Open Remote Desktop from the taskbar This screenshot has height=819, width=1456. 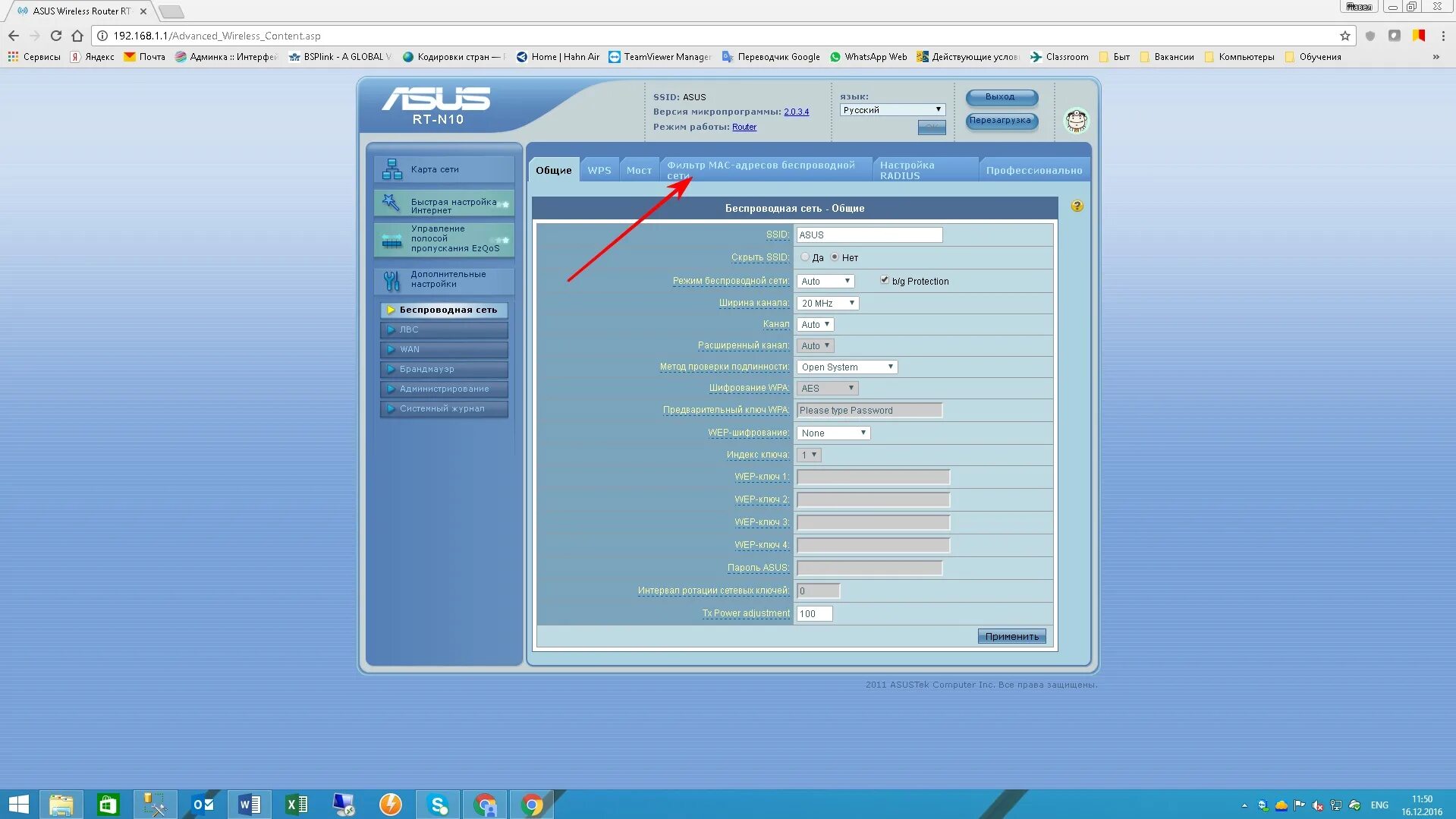point(344,805)
